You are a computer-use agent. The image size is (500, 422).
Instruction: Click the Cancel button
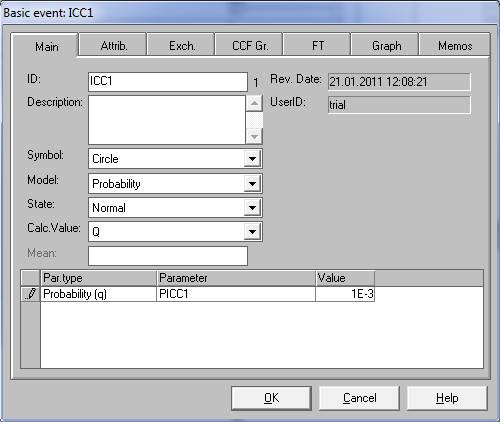click(x=359, y=398)
